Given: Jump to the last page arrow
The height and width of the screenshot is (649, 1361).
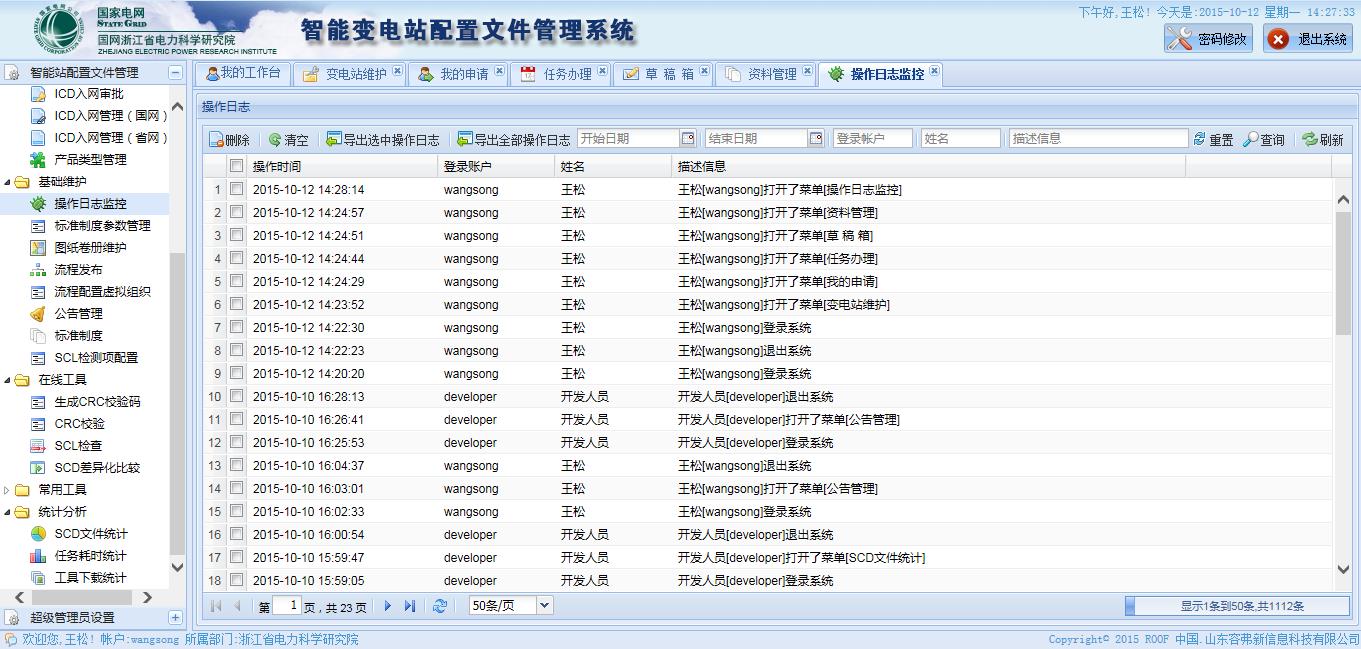Looking at the screenshot, I should click(410, 606).
